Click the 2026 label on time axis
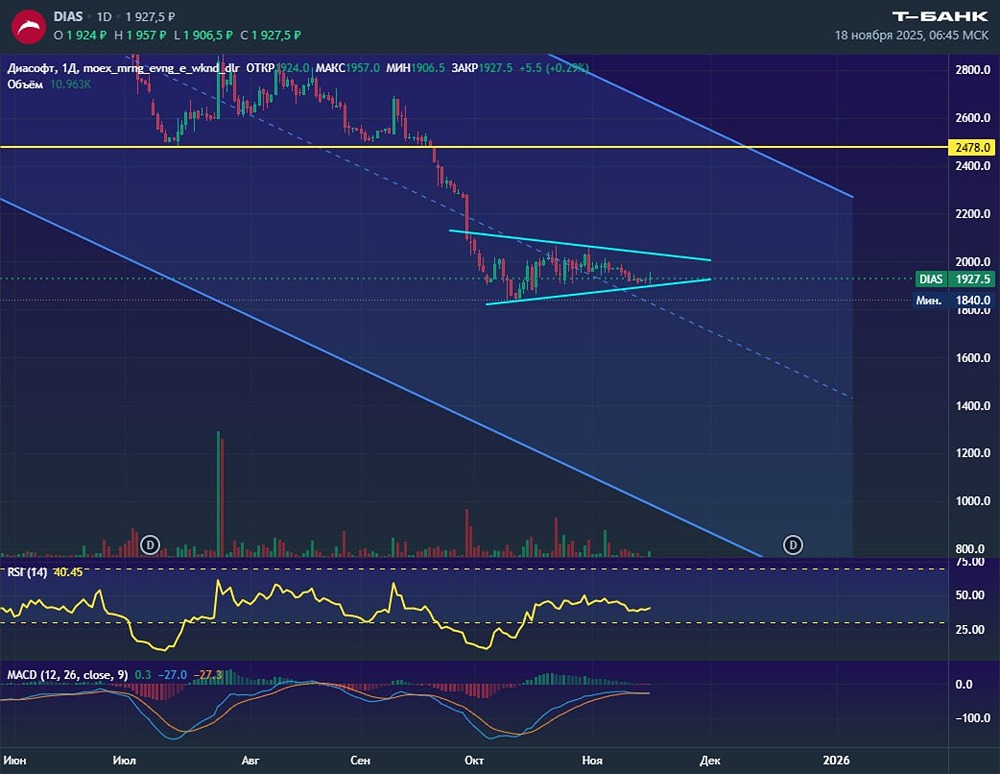This screenshot has width=1000, height=774. point(836,760)
